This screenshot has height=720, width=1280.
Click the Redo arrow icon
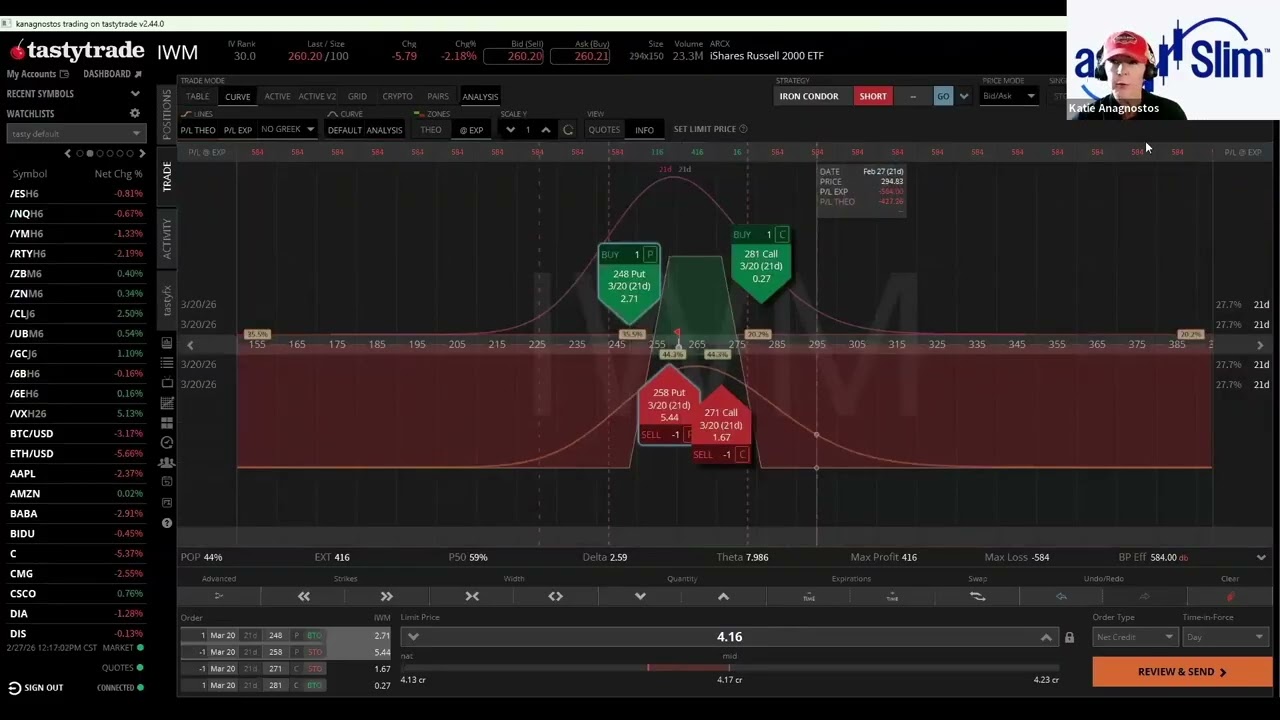(1145, 596)
